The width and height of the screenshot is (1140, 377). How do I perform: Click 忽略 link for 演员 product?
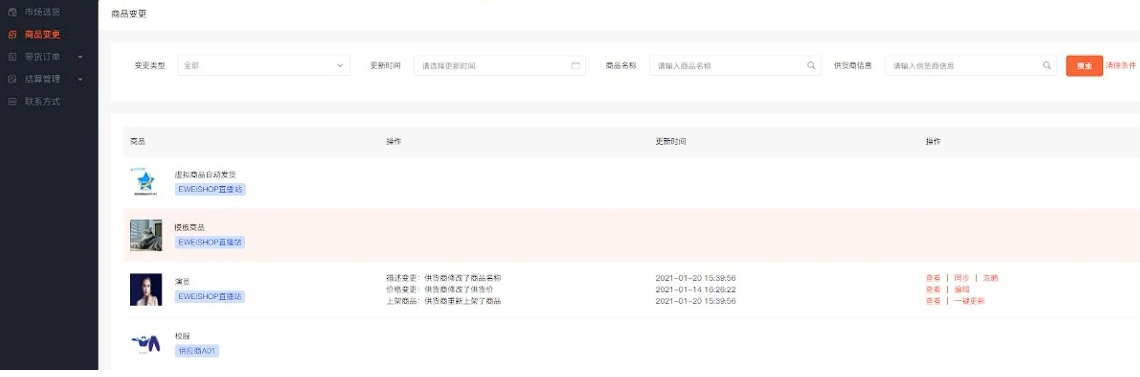pos(990,277)
